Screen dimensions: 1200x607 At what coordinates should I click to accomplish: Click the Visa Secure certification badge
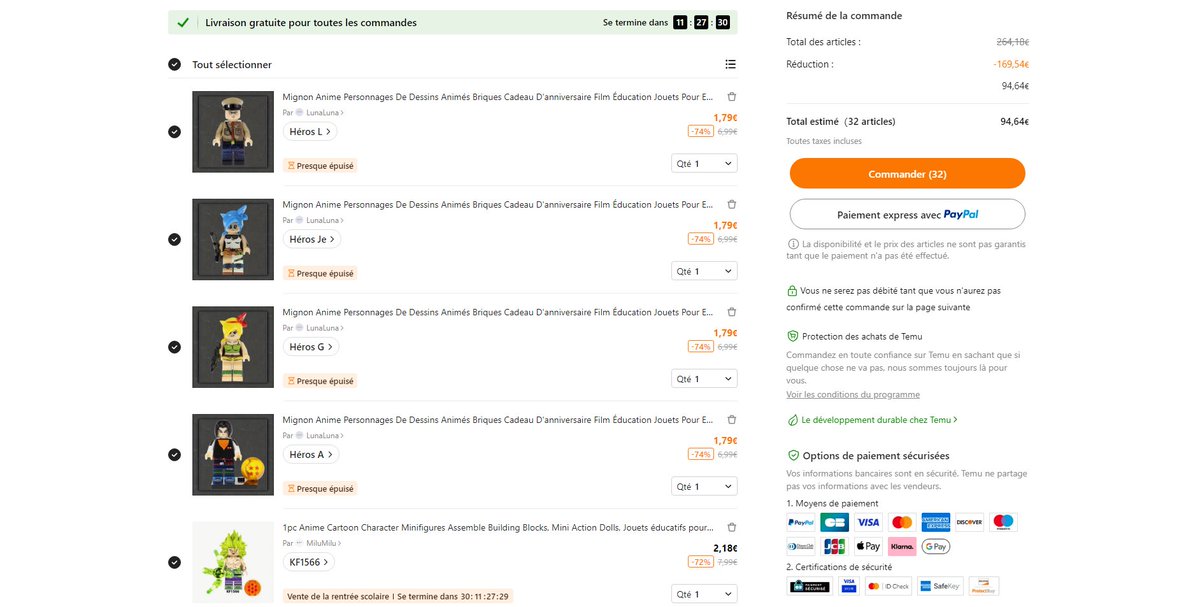(849, 586)
